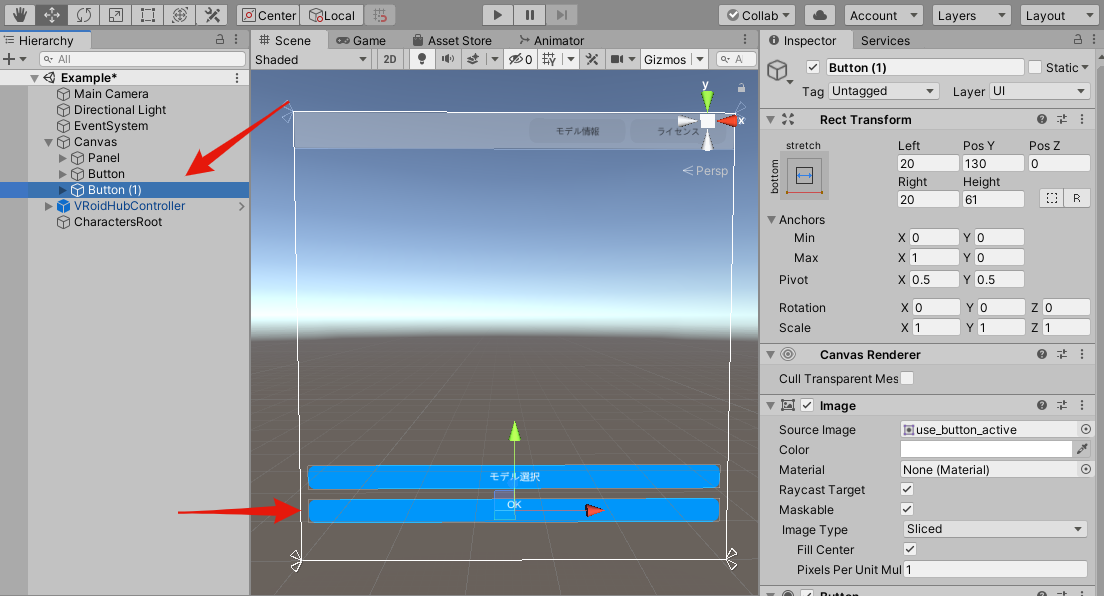1104x596 pixels.
Task: Click the Image Color swatch
Action: coord(986,449)
